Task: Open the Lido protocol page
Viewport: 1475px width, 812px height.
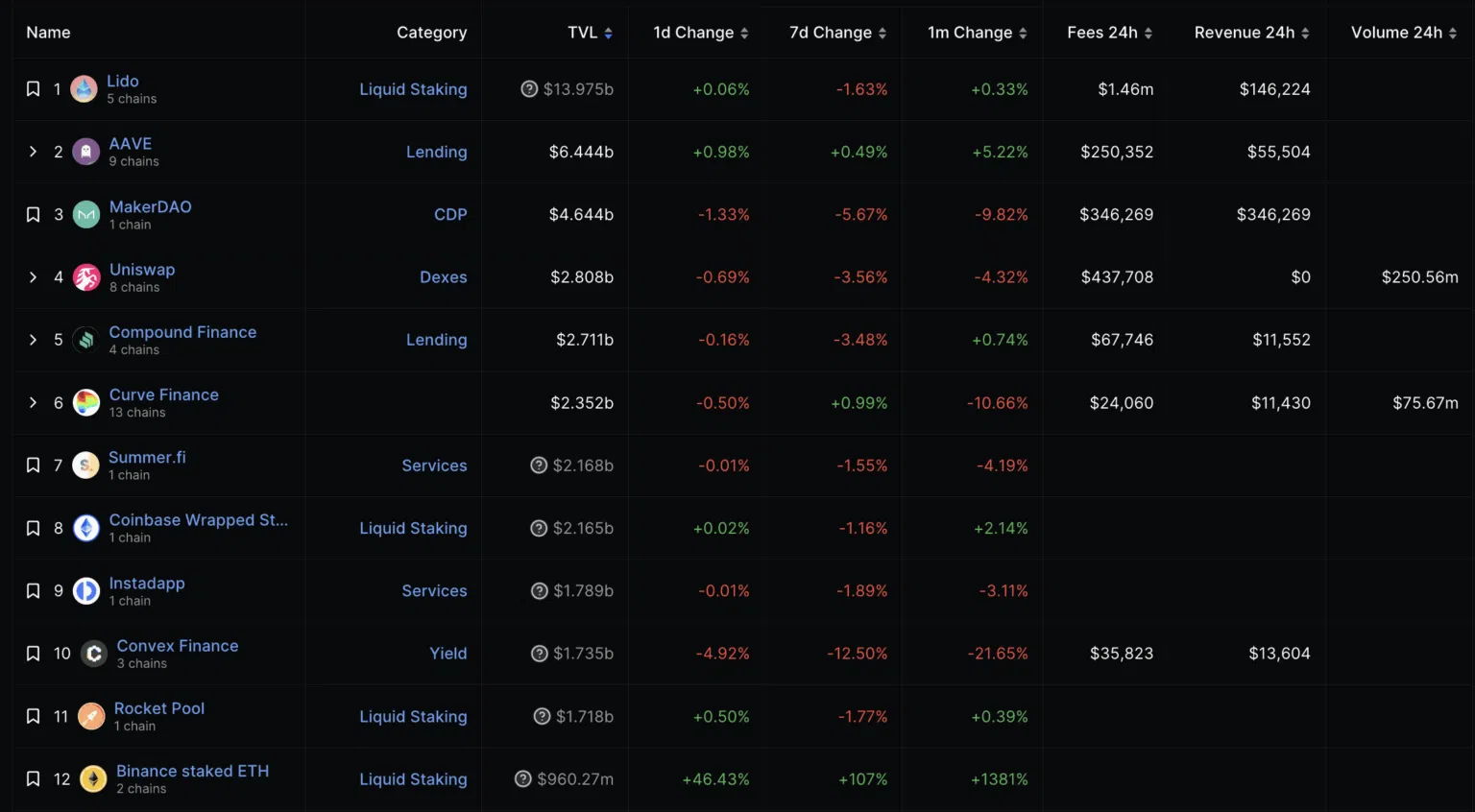Action: 123,82
